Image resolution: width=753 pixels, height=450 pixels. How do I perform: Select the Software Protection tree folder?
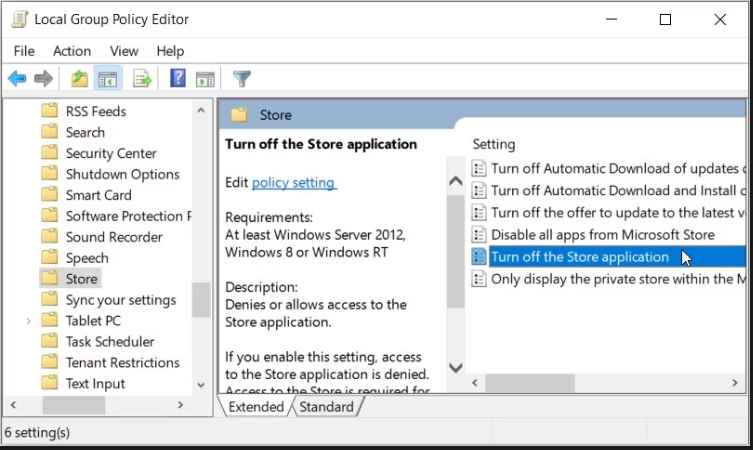tap(128, 216)
